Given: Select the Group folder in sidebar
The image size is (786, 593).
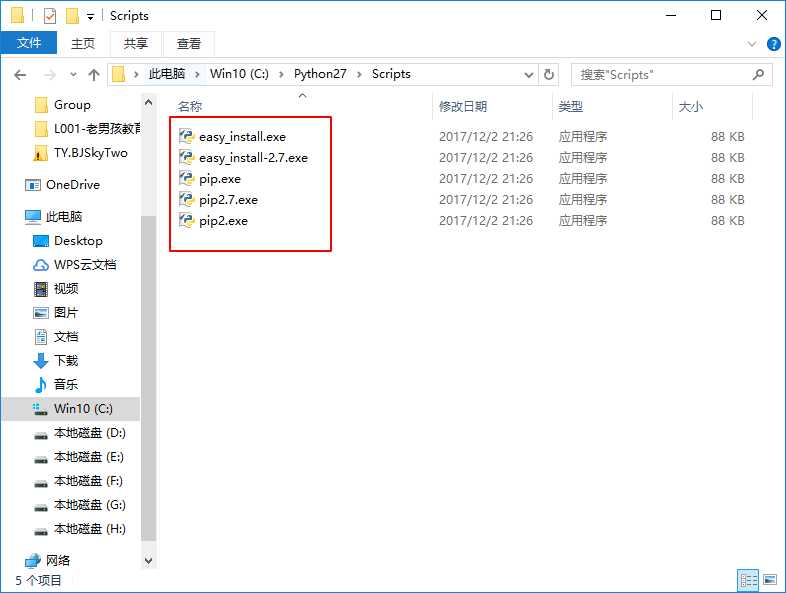Looking at the screenshot, I should click(72, 105).
